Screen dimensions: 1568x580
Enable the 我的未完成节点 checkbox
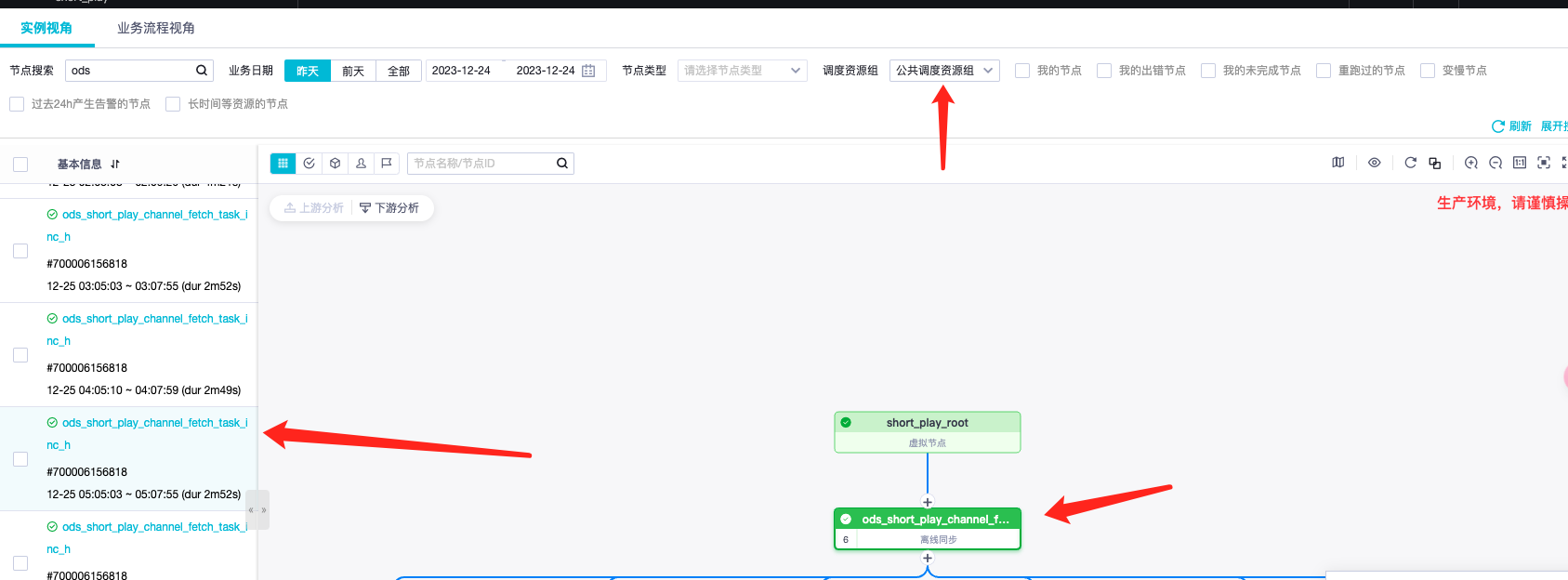[1208, 71]
